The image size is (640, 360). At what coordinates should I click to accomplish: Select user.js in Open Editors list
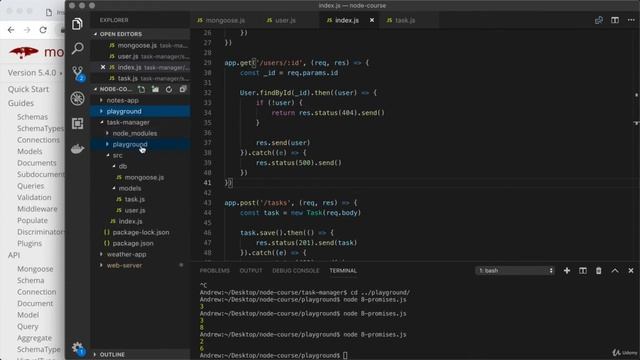pos(140,56)
